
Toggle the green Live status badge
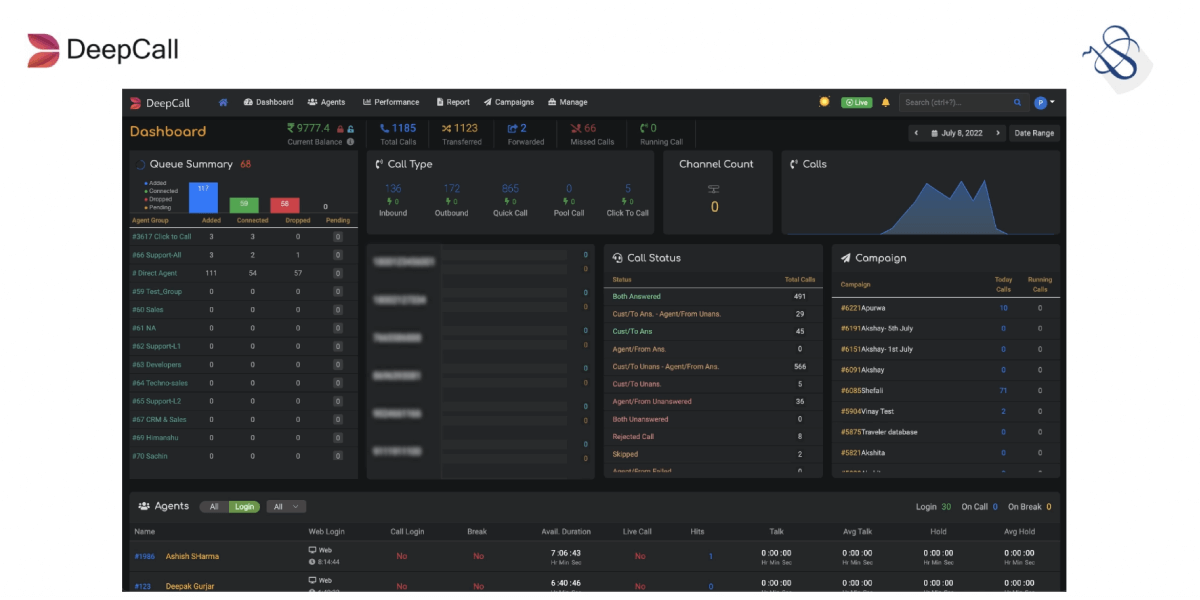tap(856, 102)
